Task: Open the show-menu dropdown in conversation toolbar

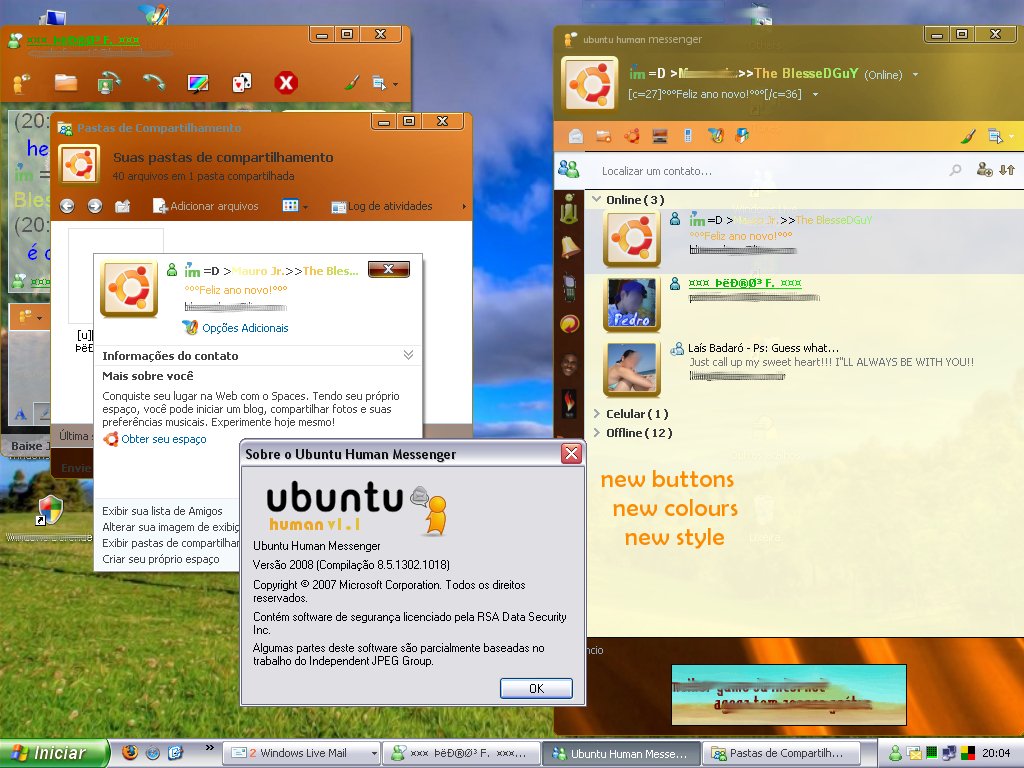Action: pyautogui.click(x=384, y=84)
